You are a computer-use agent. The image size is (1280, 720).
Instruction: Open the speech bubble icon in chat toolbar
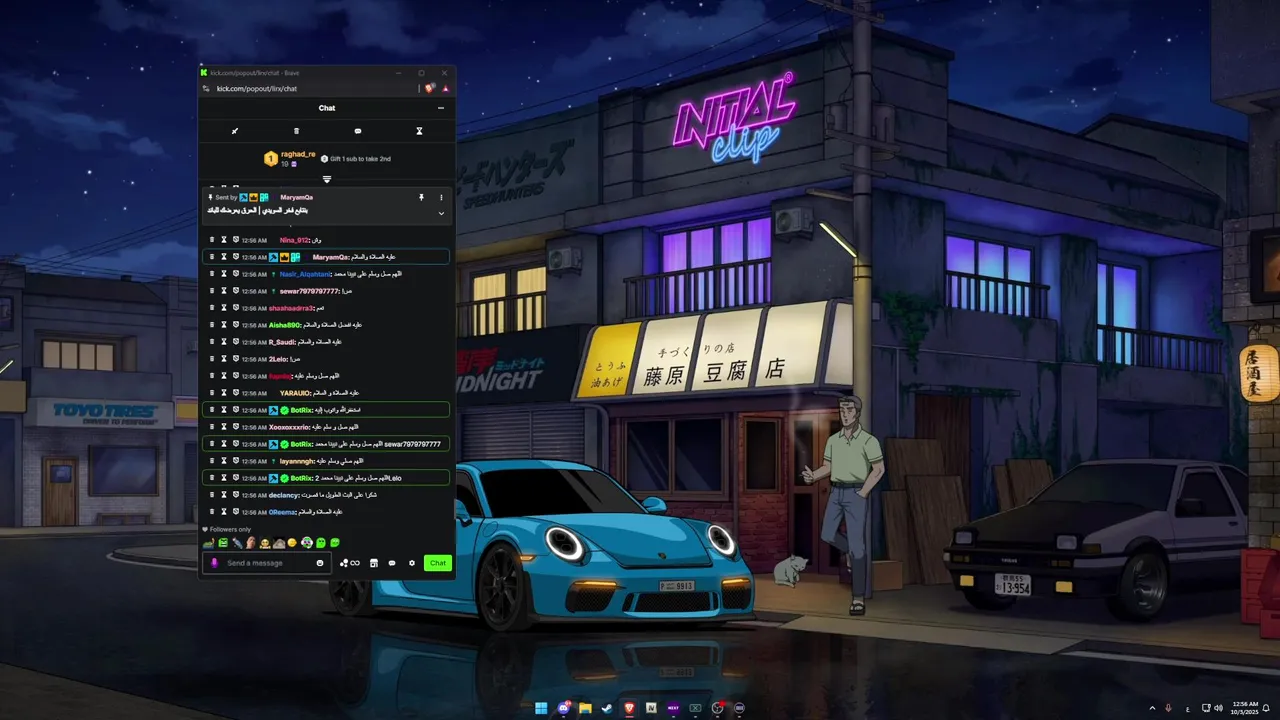(x=358, y=131)
